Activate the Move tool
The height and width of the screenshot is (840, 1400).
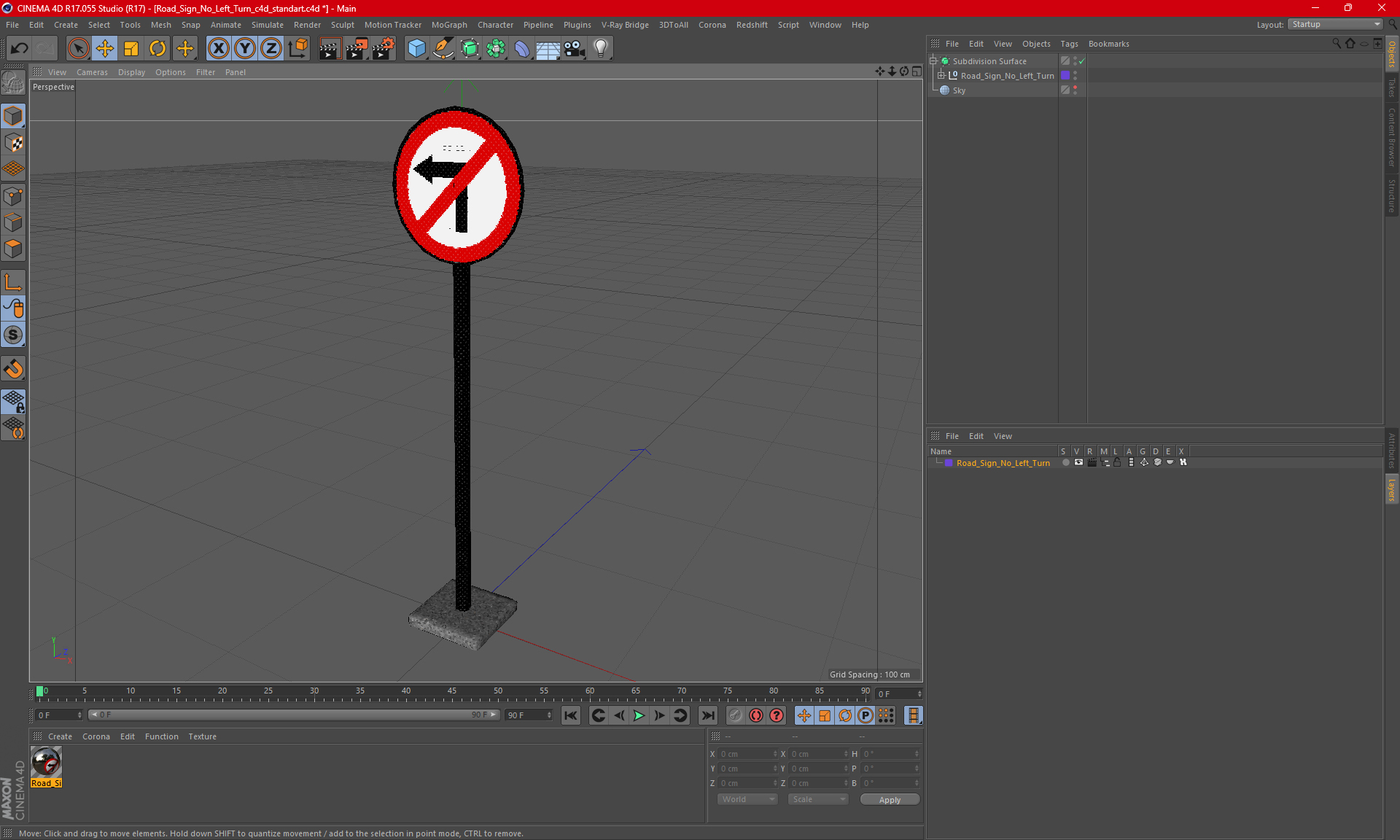[105, 49]
